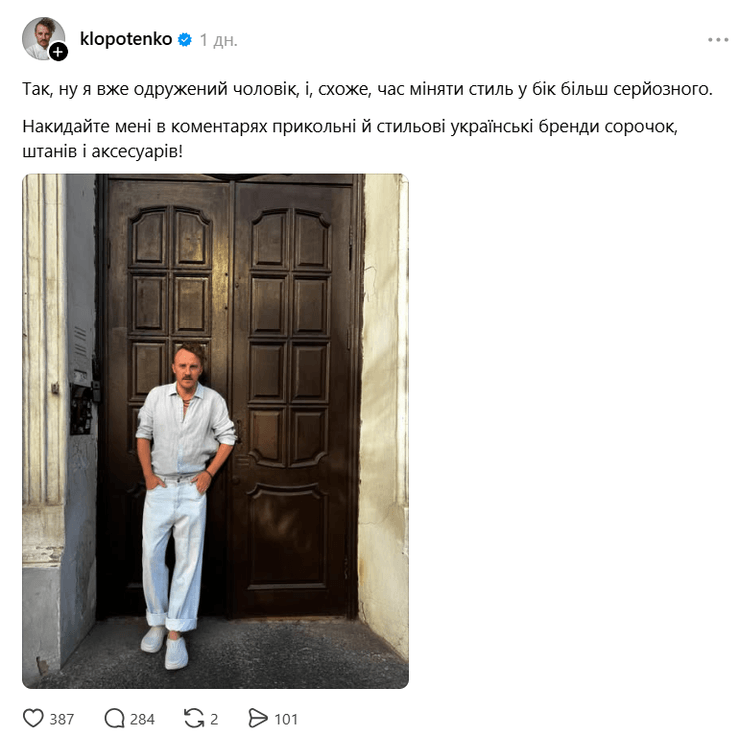Repost using the circular arrows icon

click(x=194, y=718)
